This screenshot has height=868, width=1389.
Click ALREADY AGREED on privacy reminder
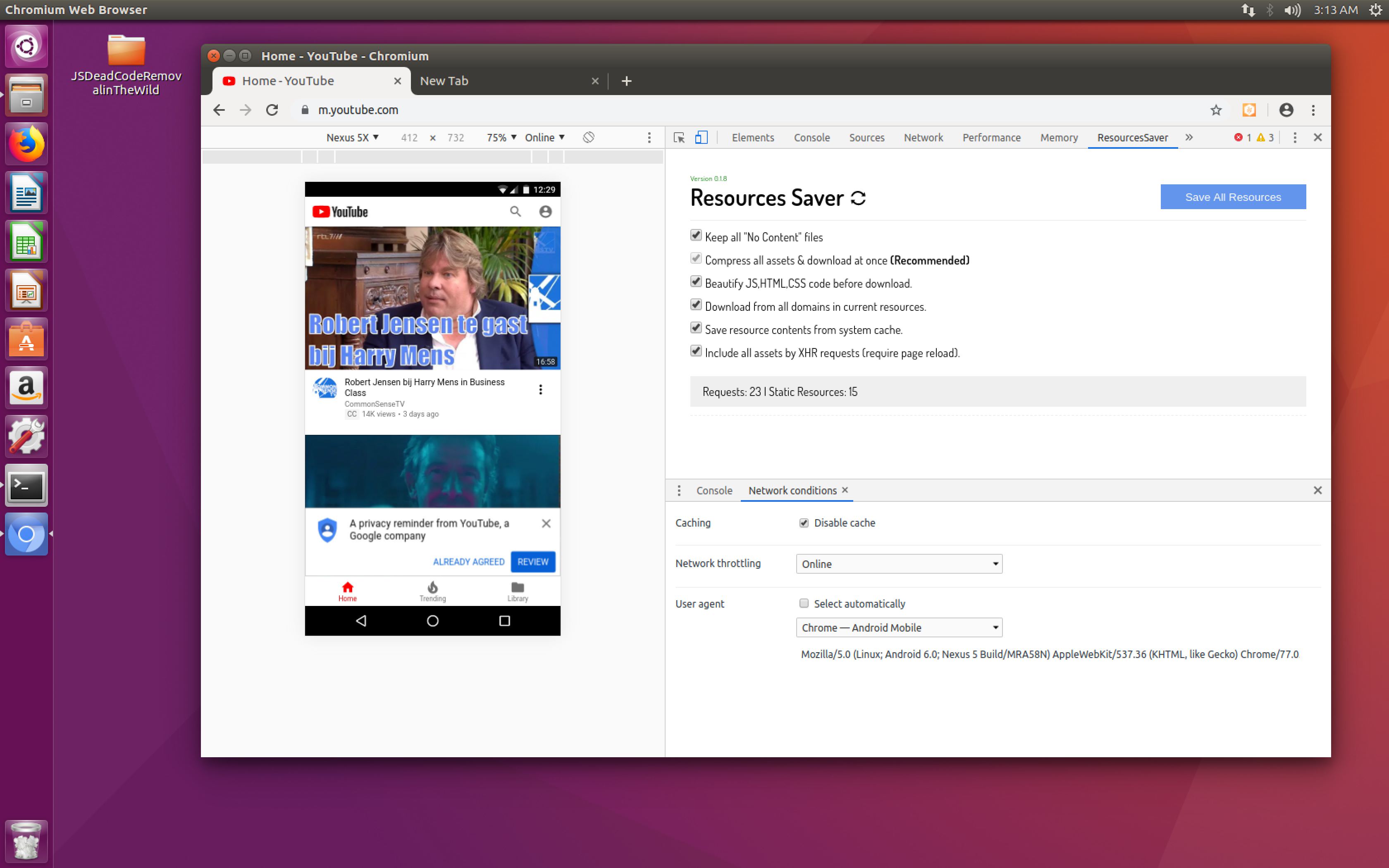point(468,561)
